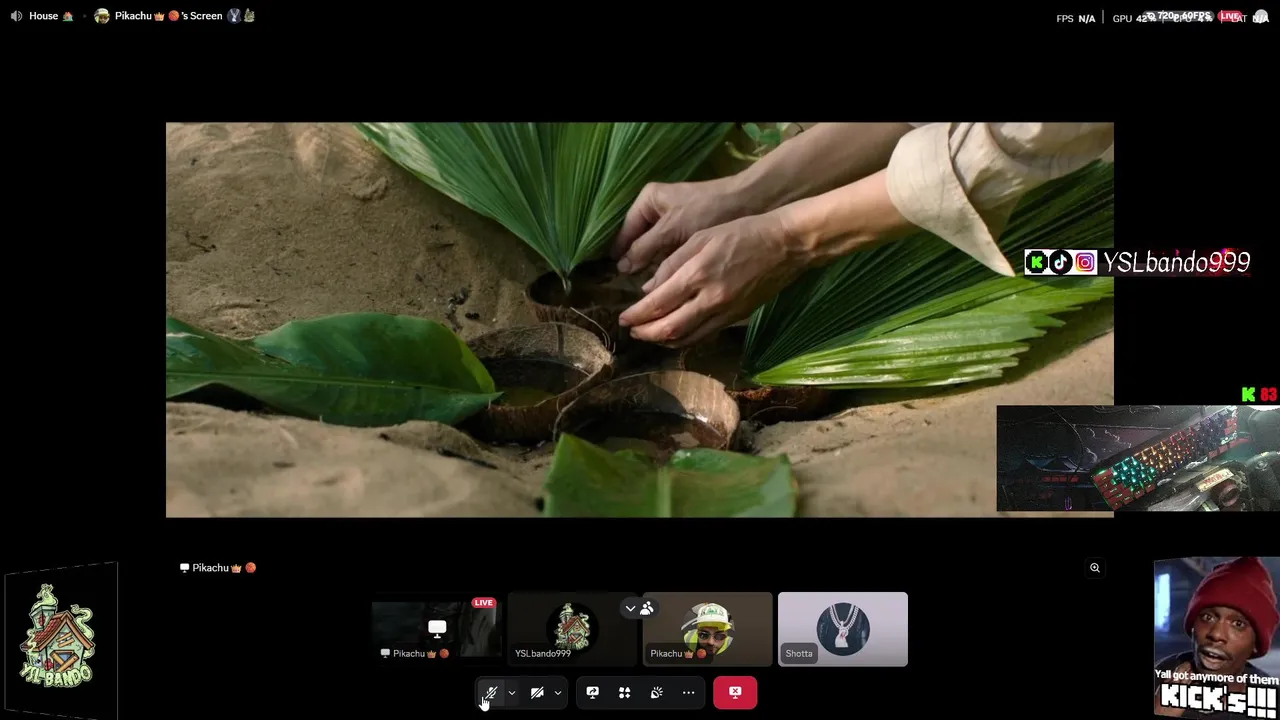Turn on the camera in call controls
The width and height of the screenshot is (1280, 720).
pos(537,692)
